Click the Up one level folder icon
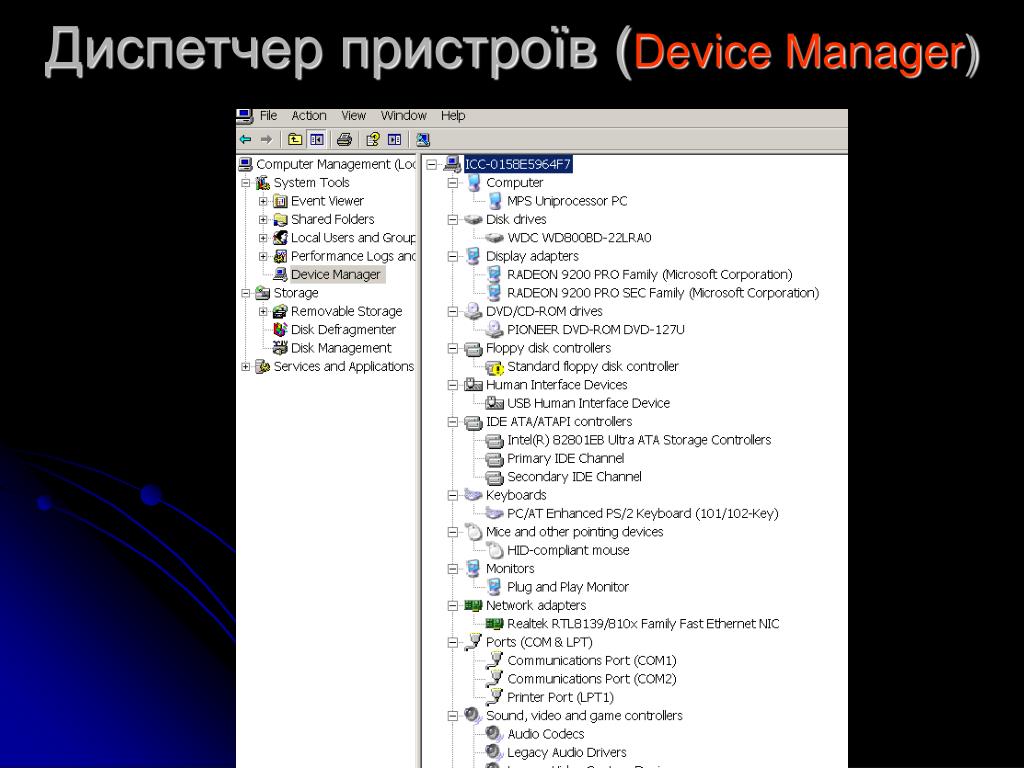 (x=295, y=139)
